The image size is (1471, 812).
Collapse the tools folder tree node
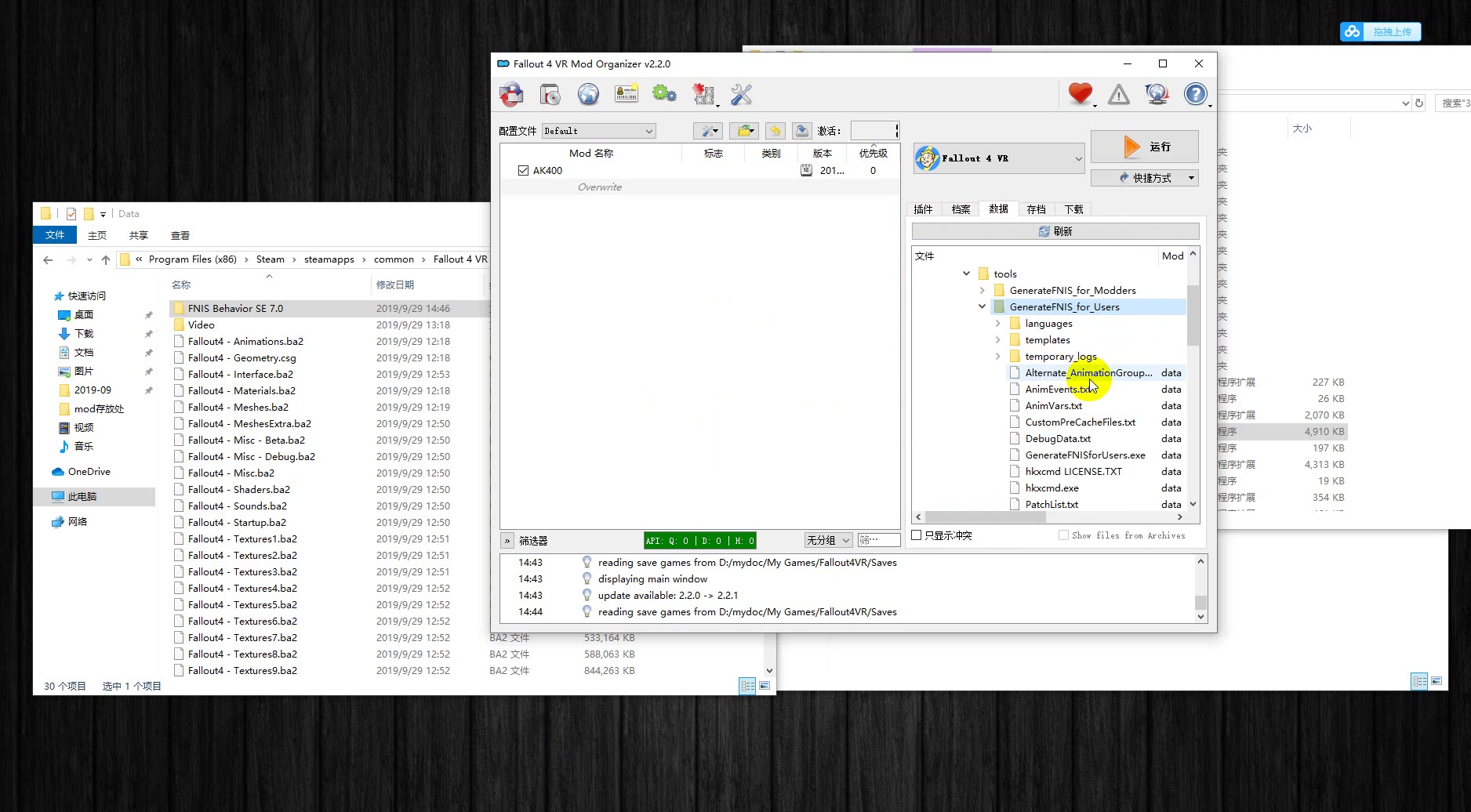pyautogui.click(x=966, y=274)
